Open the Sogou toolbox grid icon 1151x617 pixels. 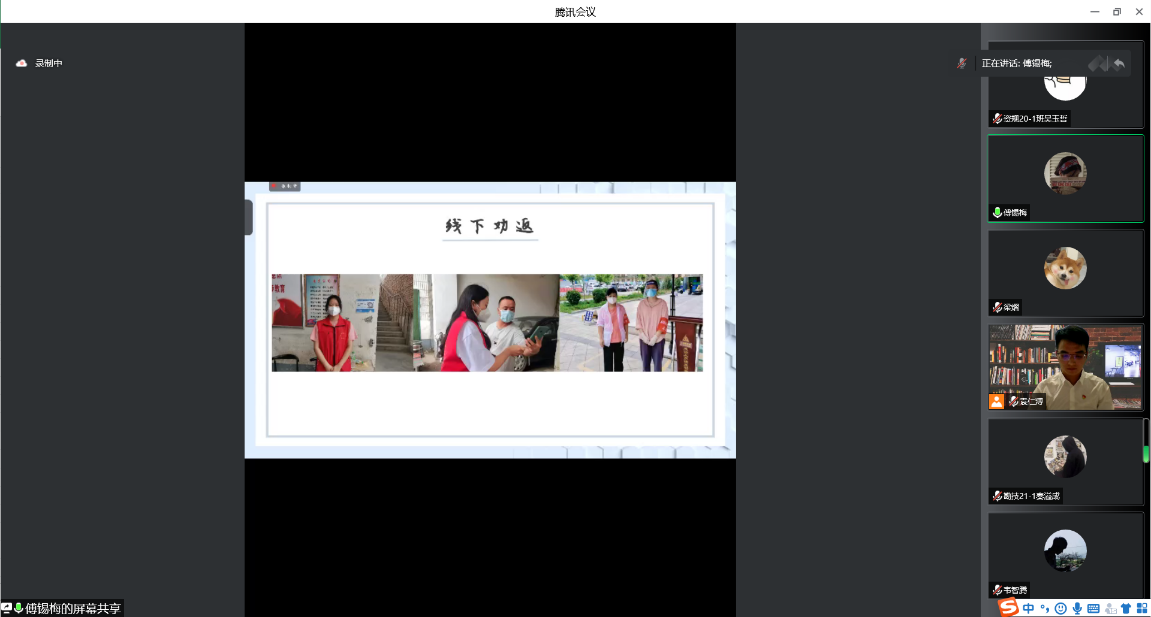pyautogui.click(x=1141, y=607)
